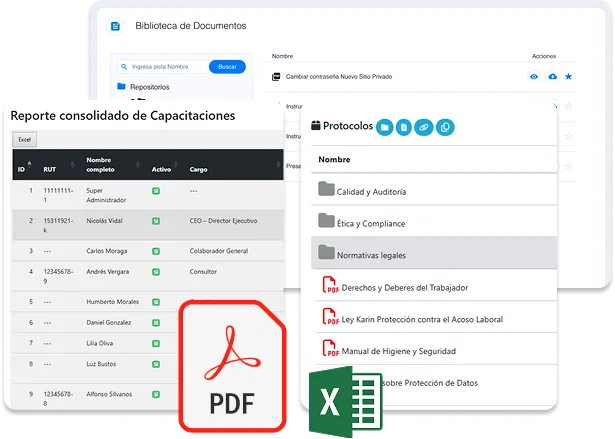Click the Biblioteca de Documentos page icon
The height and width of the screenshot is (439, 615).
[x=115, y=26]
